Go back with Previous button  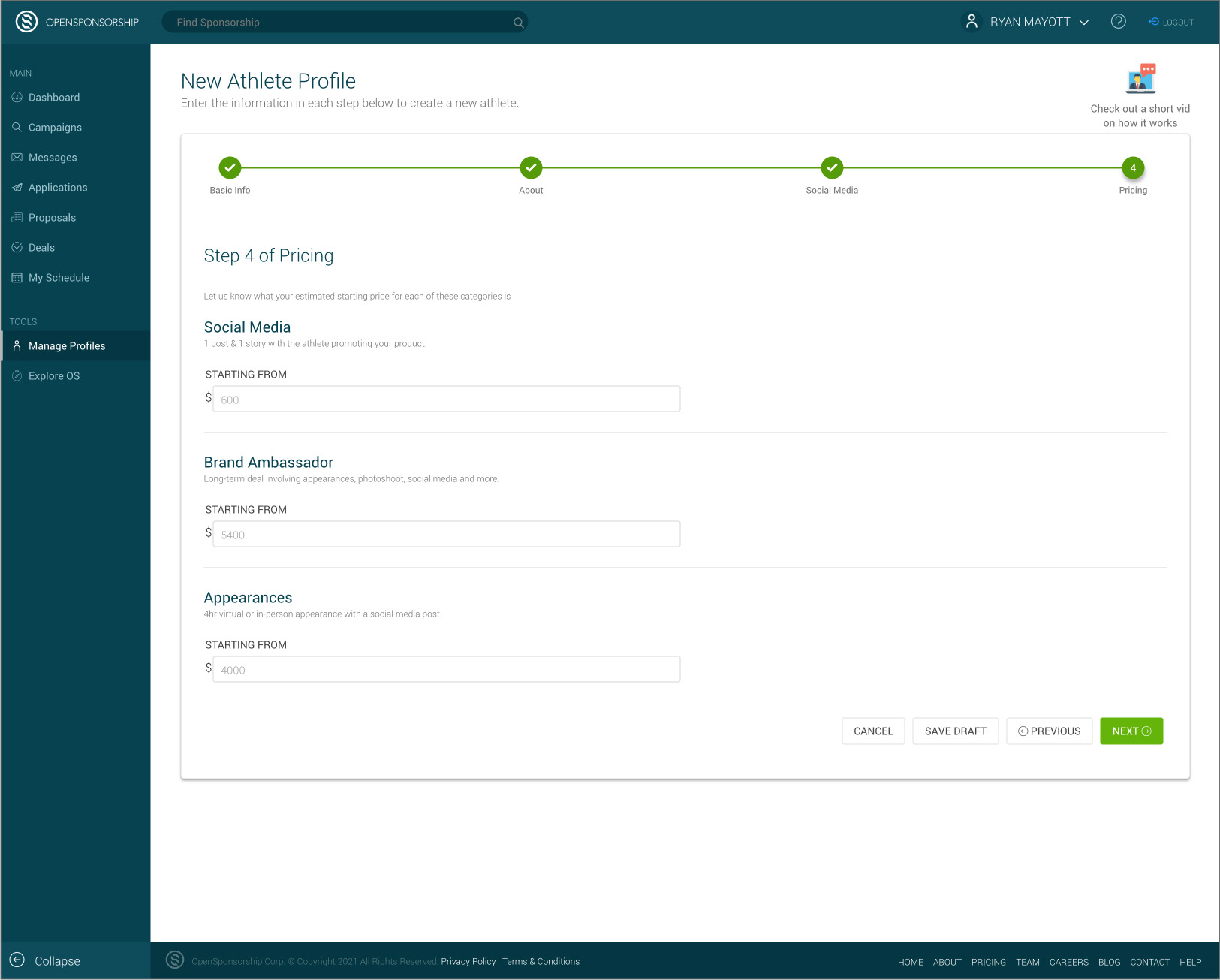click(x=1050, y=731)
